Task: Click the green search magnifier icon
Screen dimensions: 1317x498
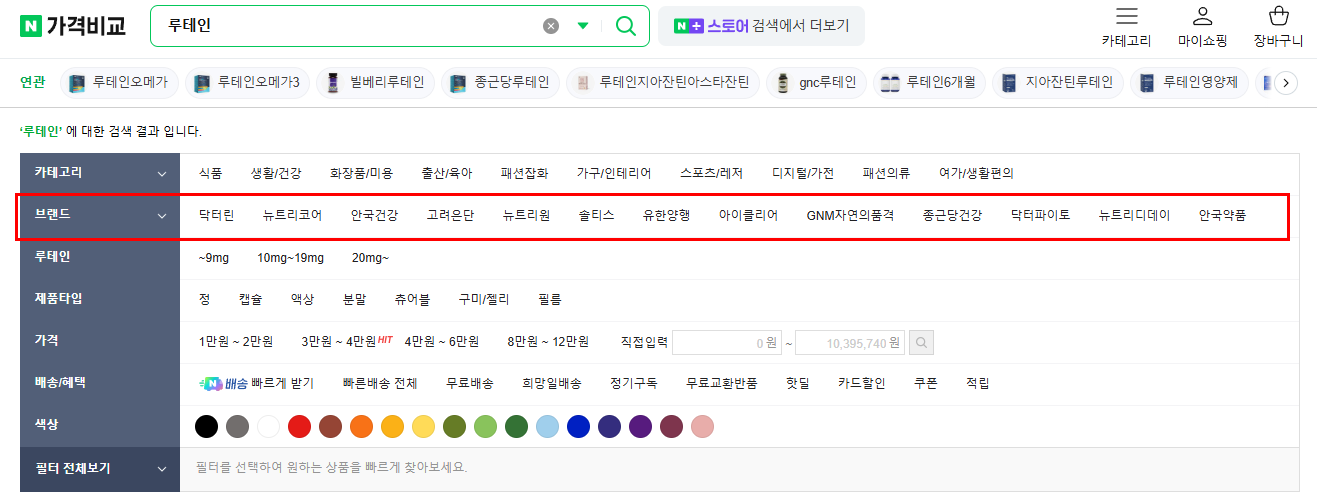Action: tap(626, 26)
